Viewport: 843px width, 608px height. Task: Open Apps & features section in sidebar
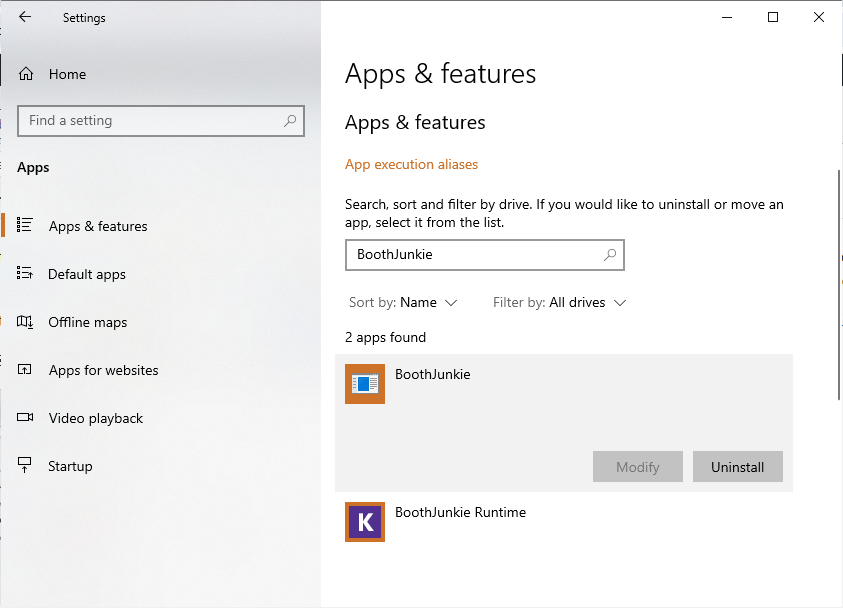coord(98,226)
